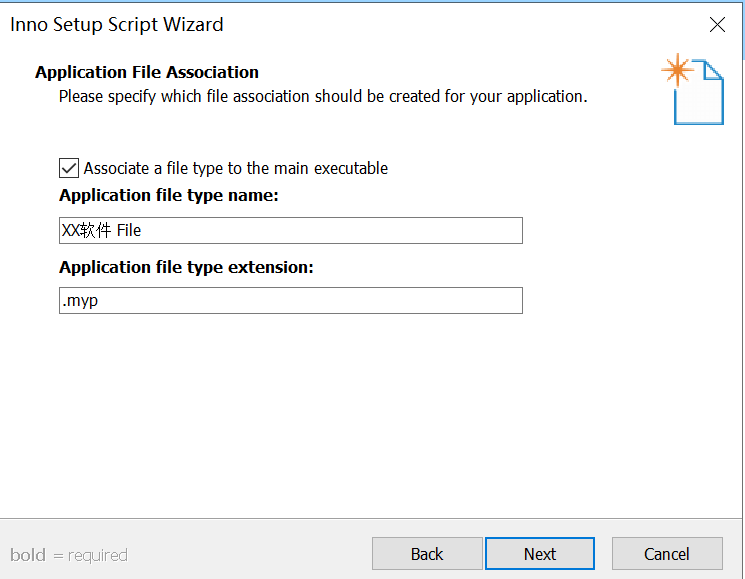Go back with the Back button

coord(427,554)
